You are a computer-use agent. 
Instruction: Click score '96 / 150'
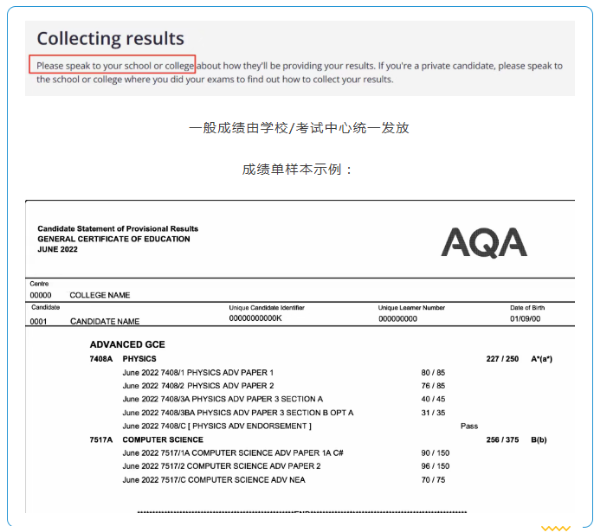pyautogui.click(x=435, y=466)
